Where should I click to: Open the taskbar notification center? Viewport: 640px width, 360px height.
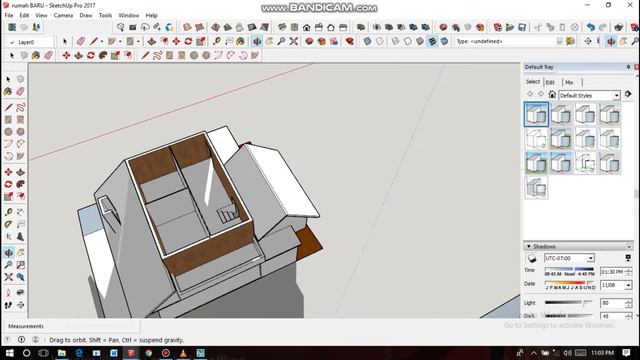[627, 353]
